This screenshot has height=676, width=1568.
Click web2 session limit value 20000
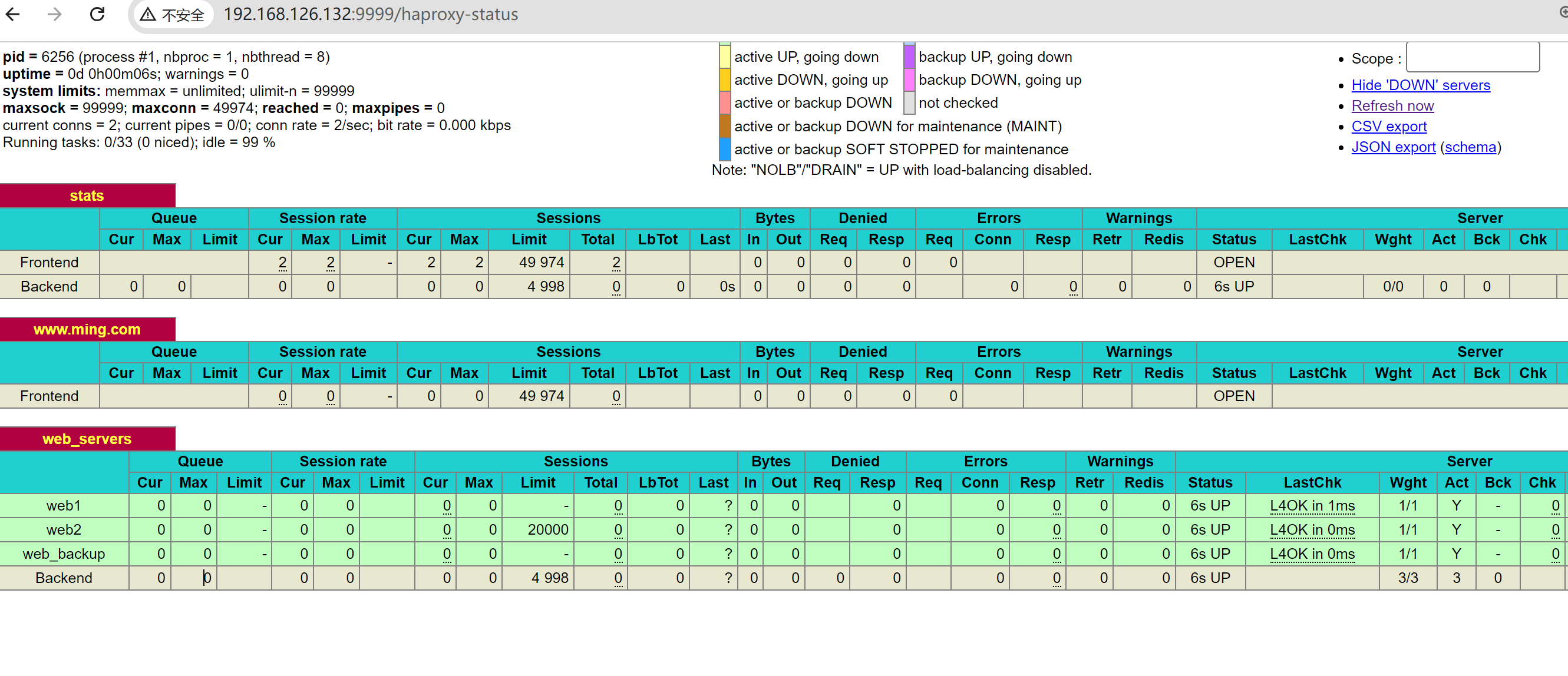pyautogui.click(x=547, y=530)
